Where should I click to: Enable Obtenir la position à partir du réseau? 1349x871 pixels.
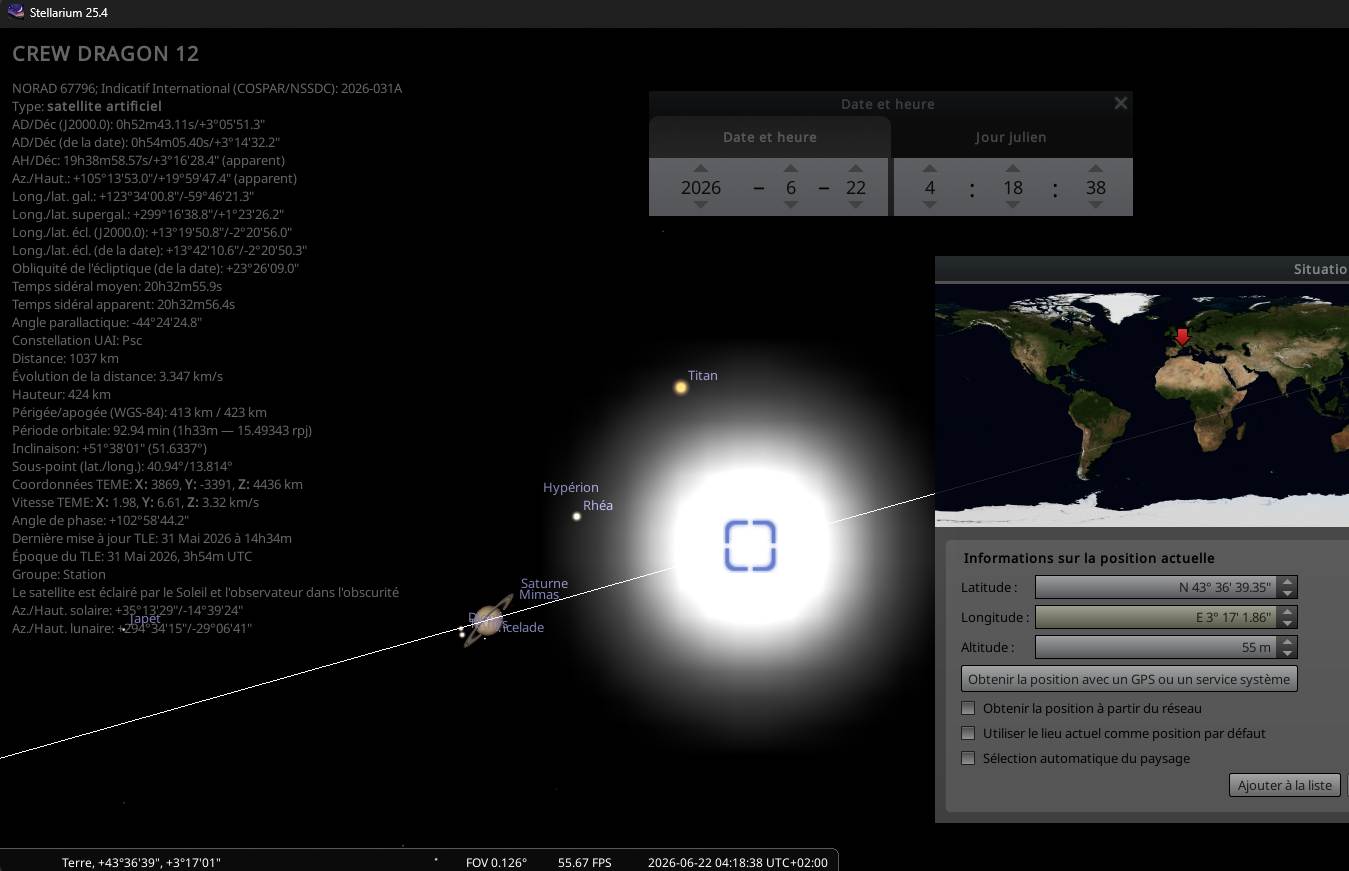click(x=968, y=708)
